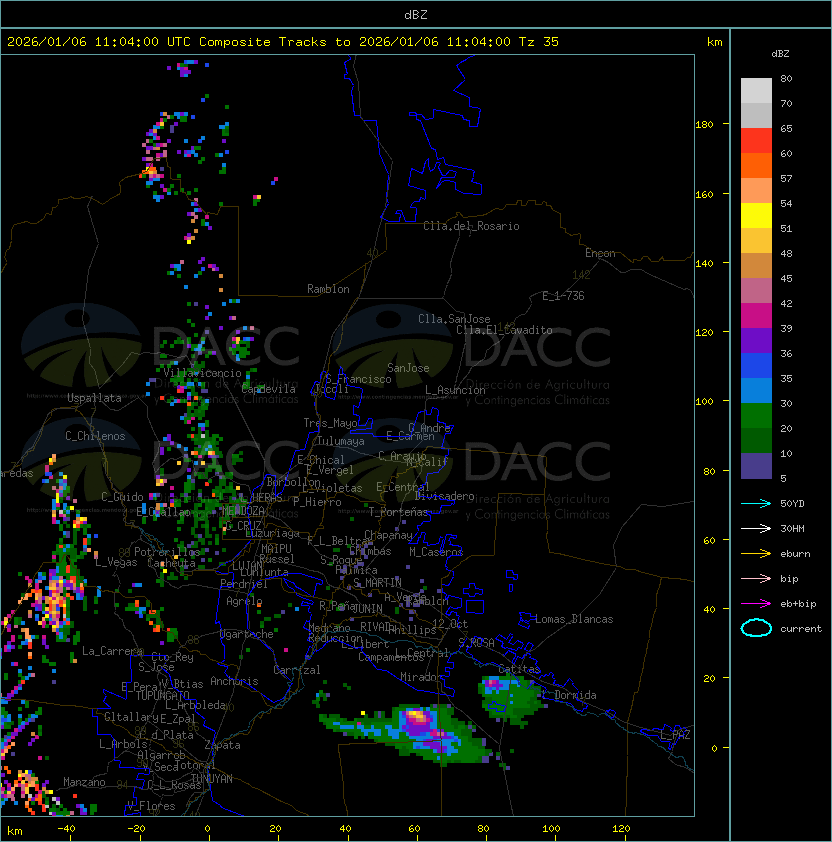This screenshot has height=842, width=832.
Task: Pick the slate 5-10 dBZ legend swatch
Action: 756,466
